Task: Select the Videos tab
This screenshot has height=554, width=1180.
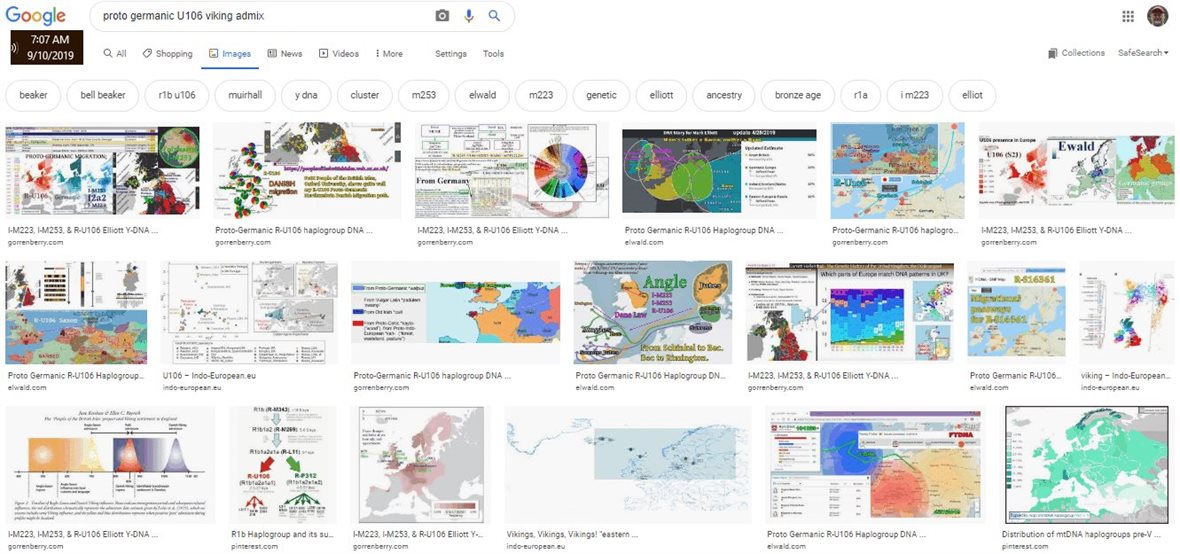Action: tap(338, 54)
